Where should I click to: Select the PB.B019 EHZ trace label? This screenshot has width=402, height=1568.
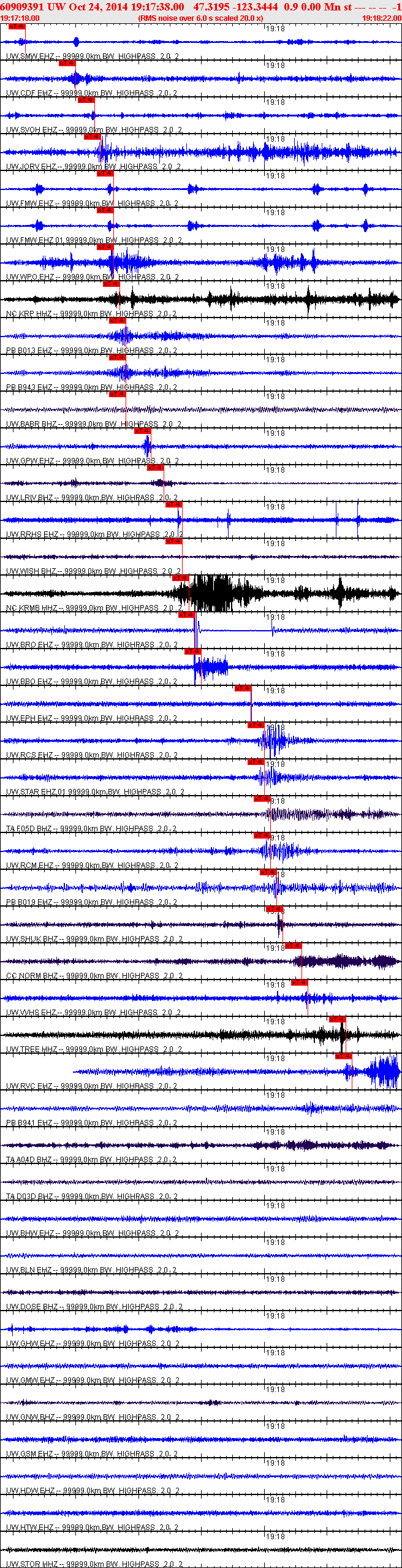pos(92,902)
